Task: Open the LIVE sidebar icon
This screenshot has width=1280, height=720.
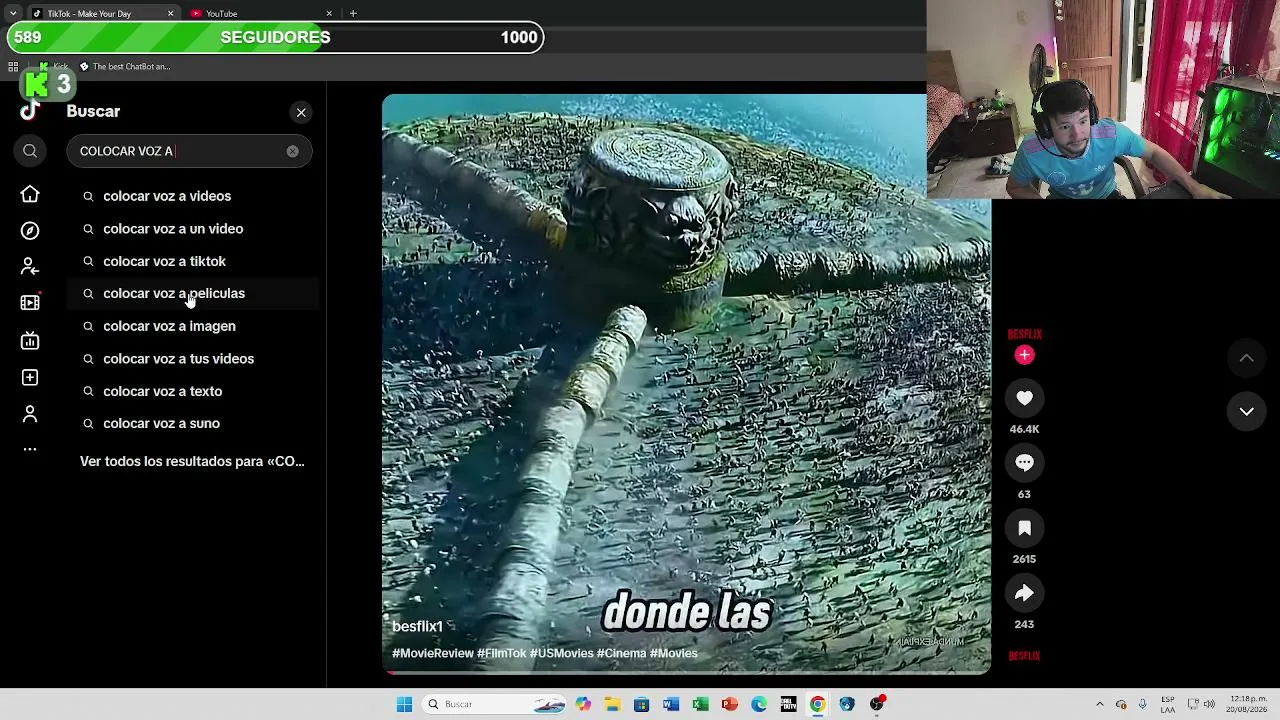Action: point(30,341)
